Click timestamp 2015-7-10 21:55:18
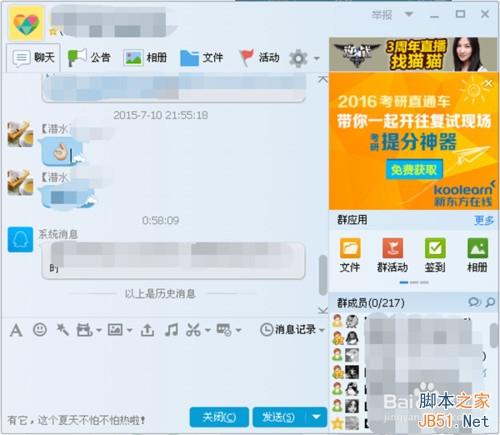 (x=160, y=115)
